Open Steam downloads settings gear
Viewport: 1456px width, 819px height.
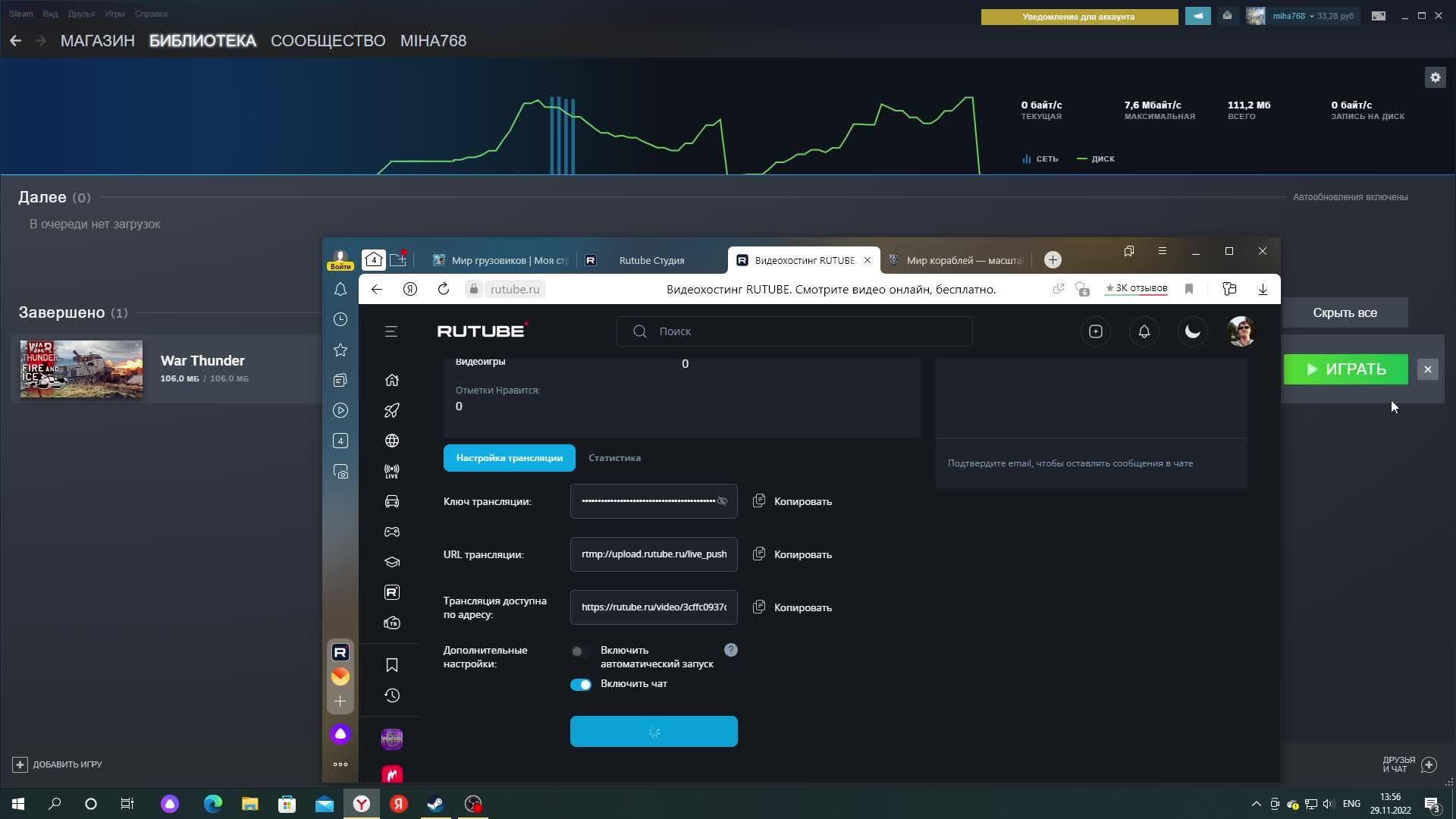coord(1435,77)
